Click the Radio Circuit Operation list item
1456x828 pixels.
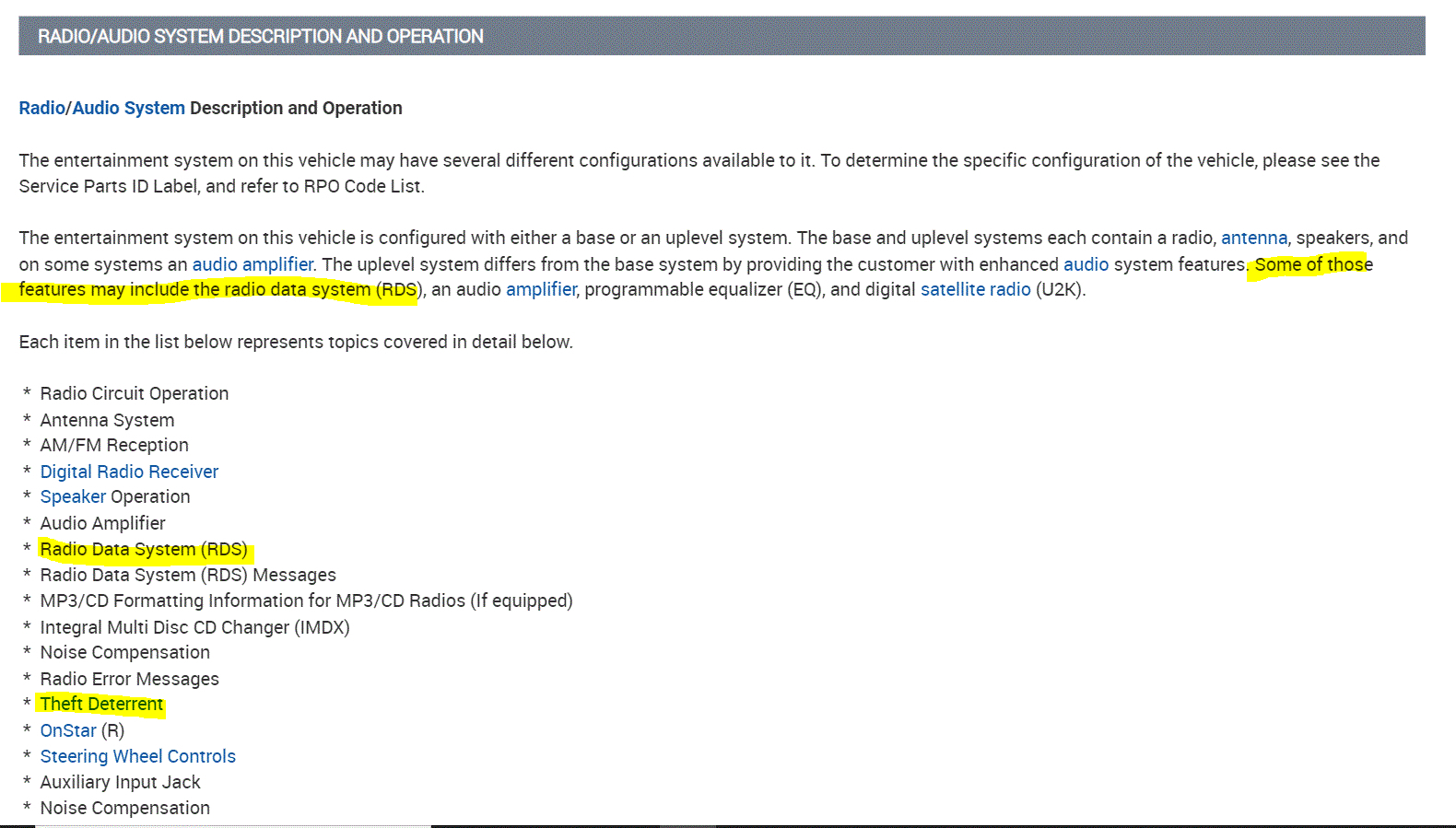[134, 393]
